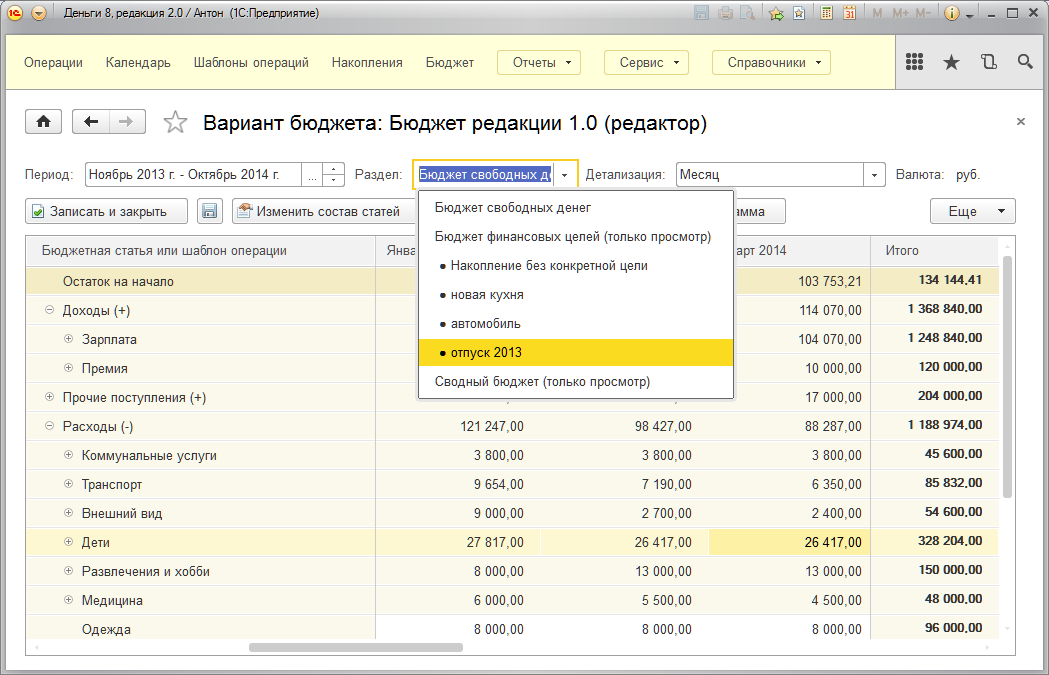Open the sections grid menu icon

914,62
